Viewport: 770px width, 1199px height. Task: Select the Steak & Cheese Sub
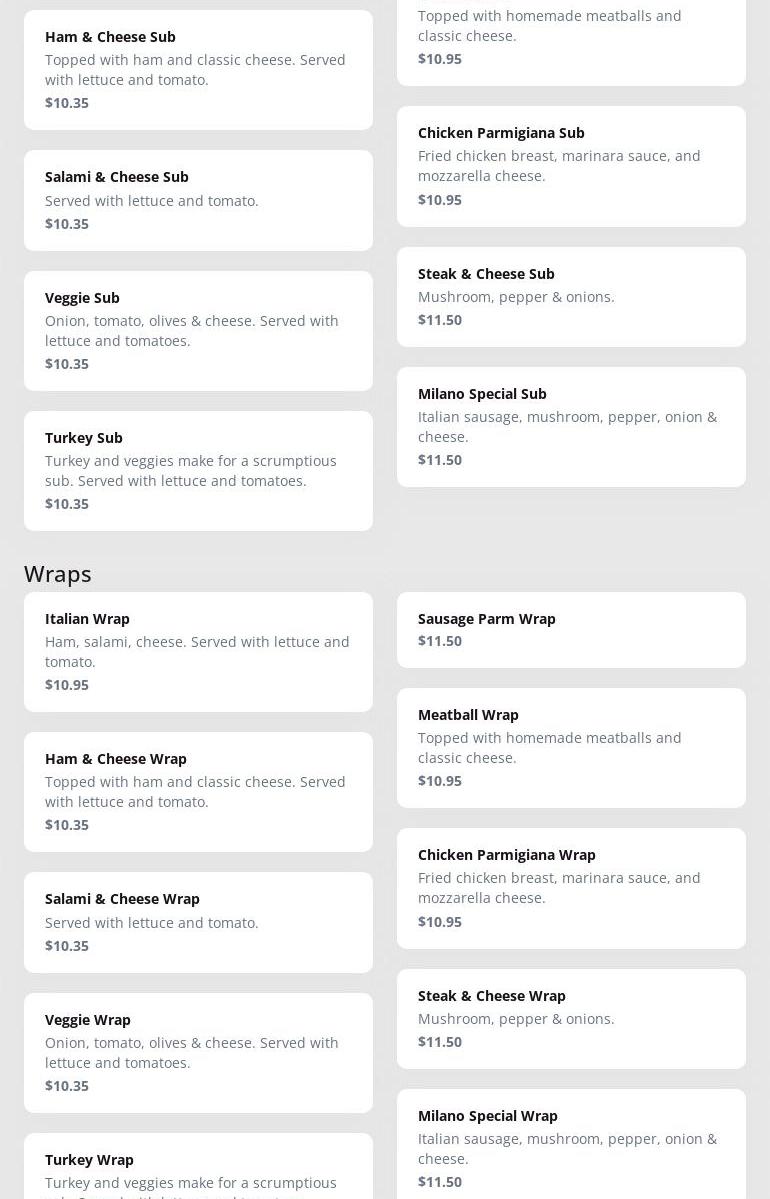point(571,297)
